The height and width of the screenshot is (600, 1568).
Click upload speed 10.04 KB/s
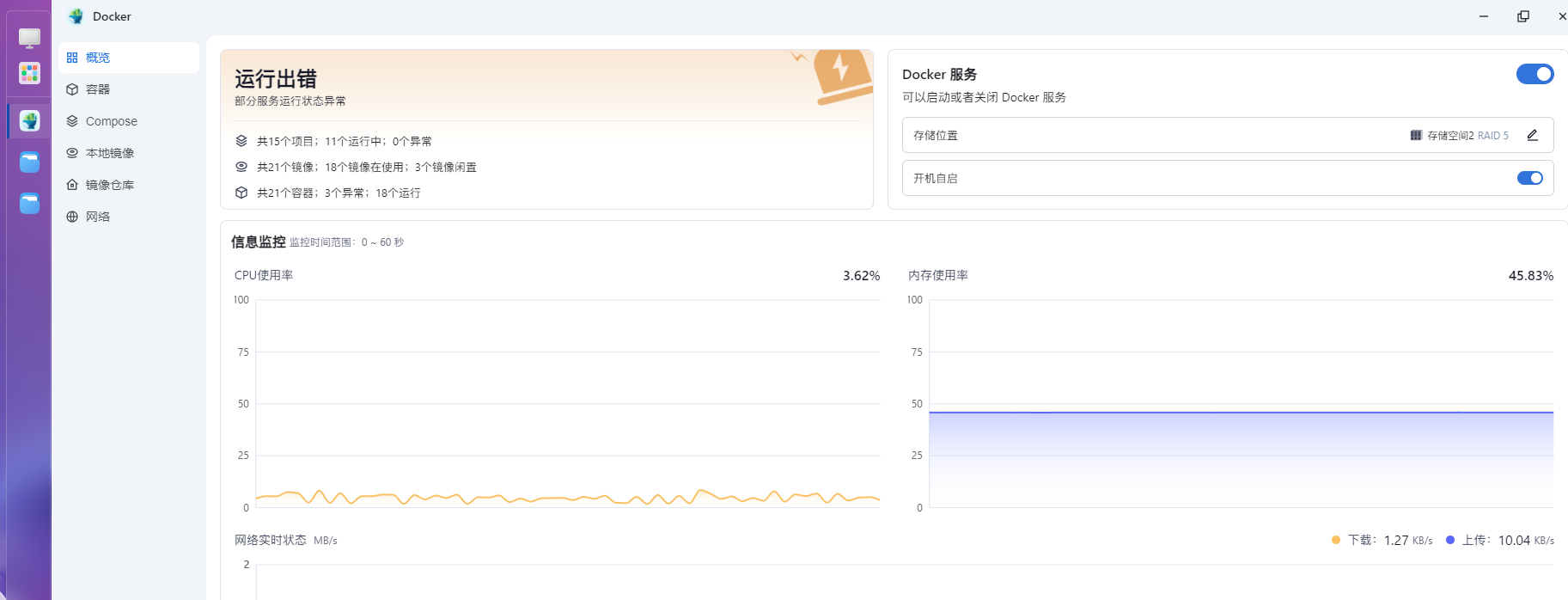1526,541
